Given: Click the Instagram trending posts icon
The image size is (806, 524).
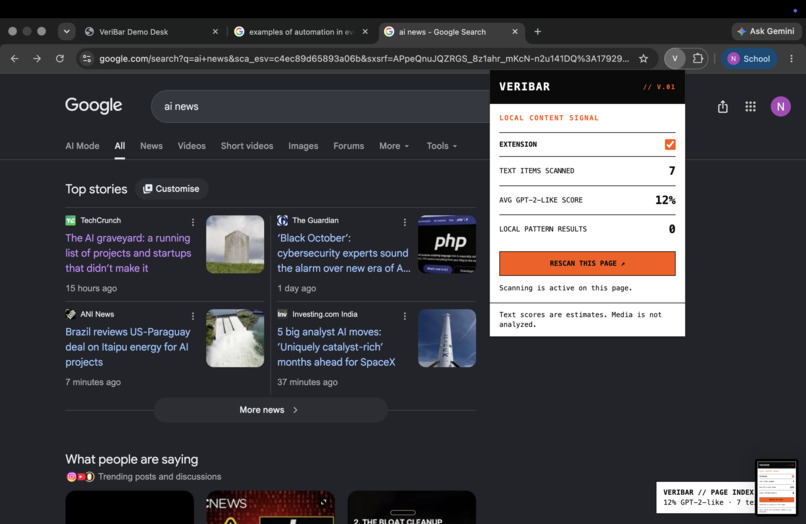Looking at the screenshot, I should tap(71, 477).
